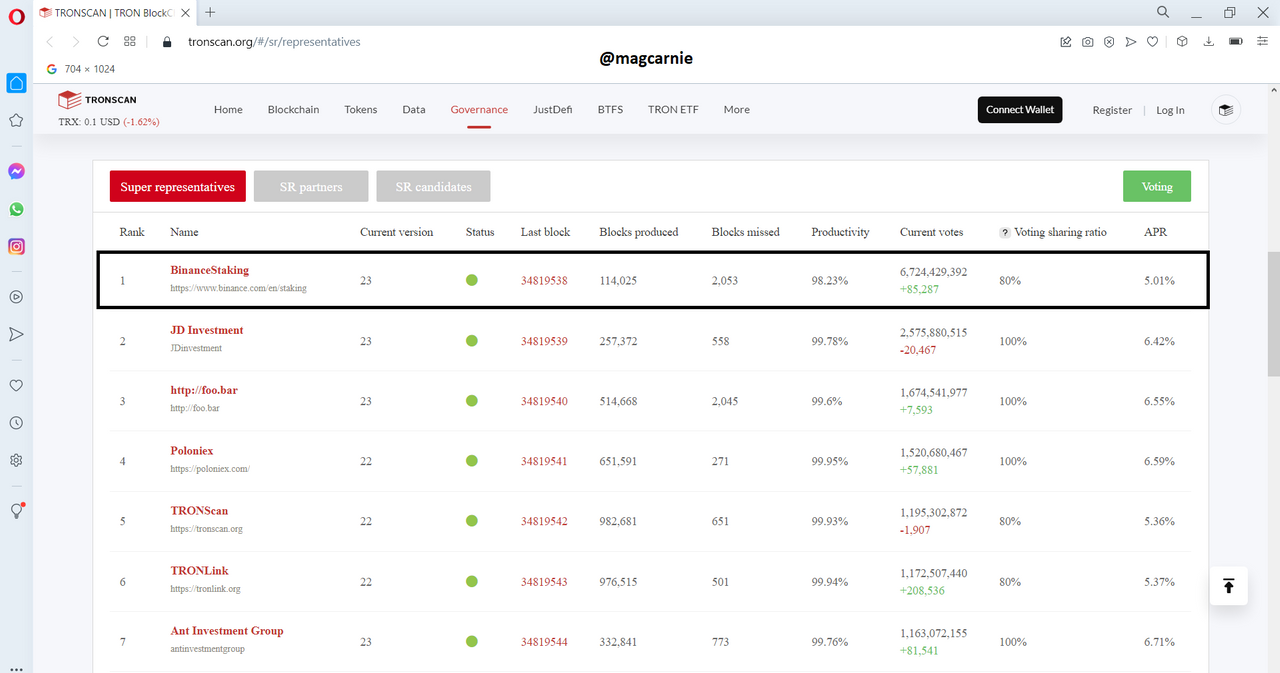Open the Log In link
Screen dimensions: 1280x673
point(1170,110)
